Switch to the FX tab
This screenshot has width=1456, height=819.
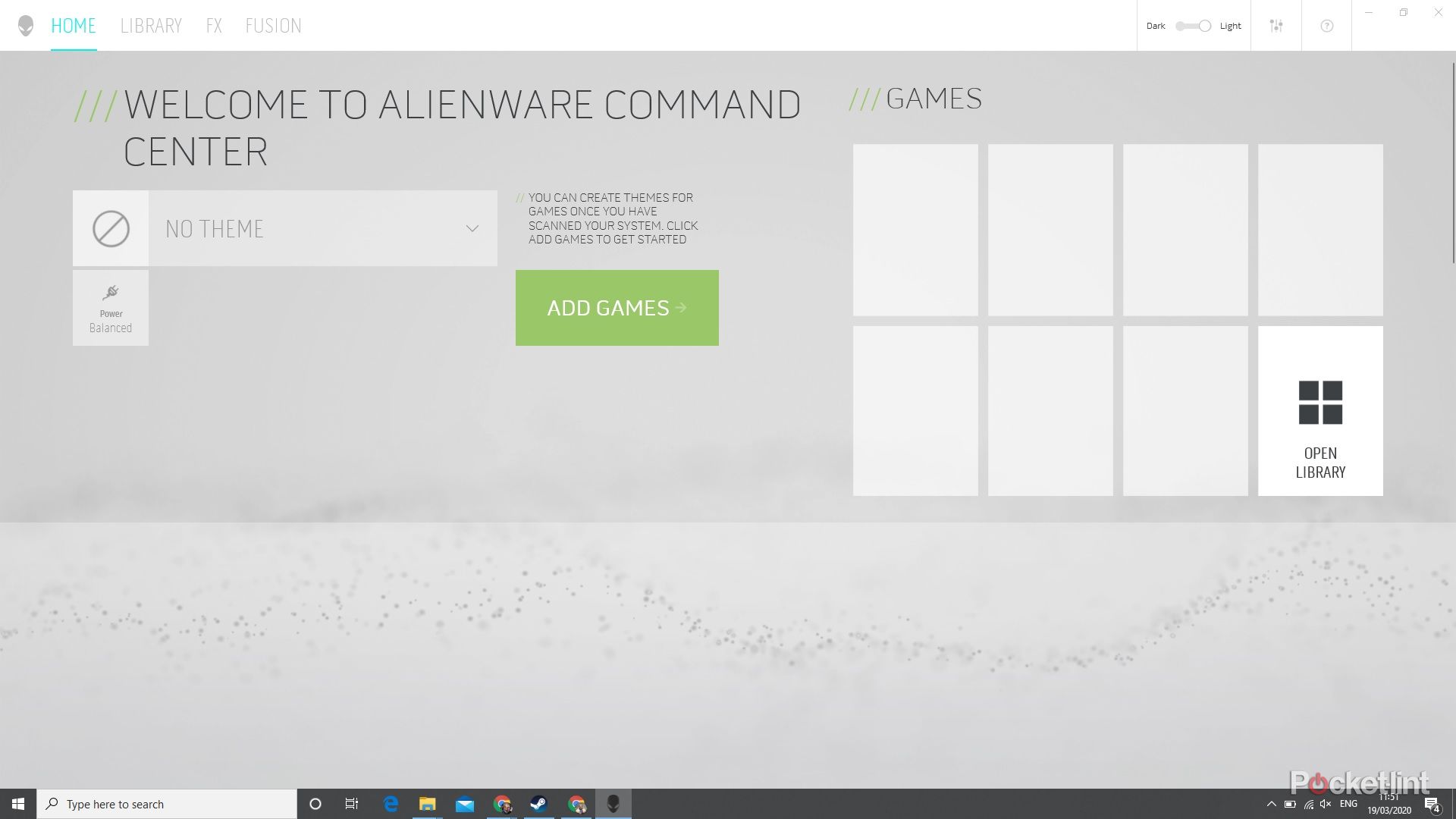213,25
